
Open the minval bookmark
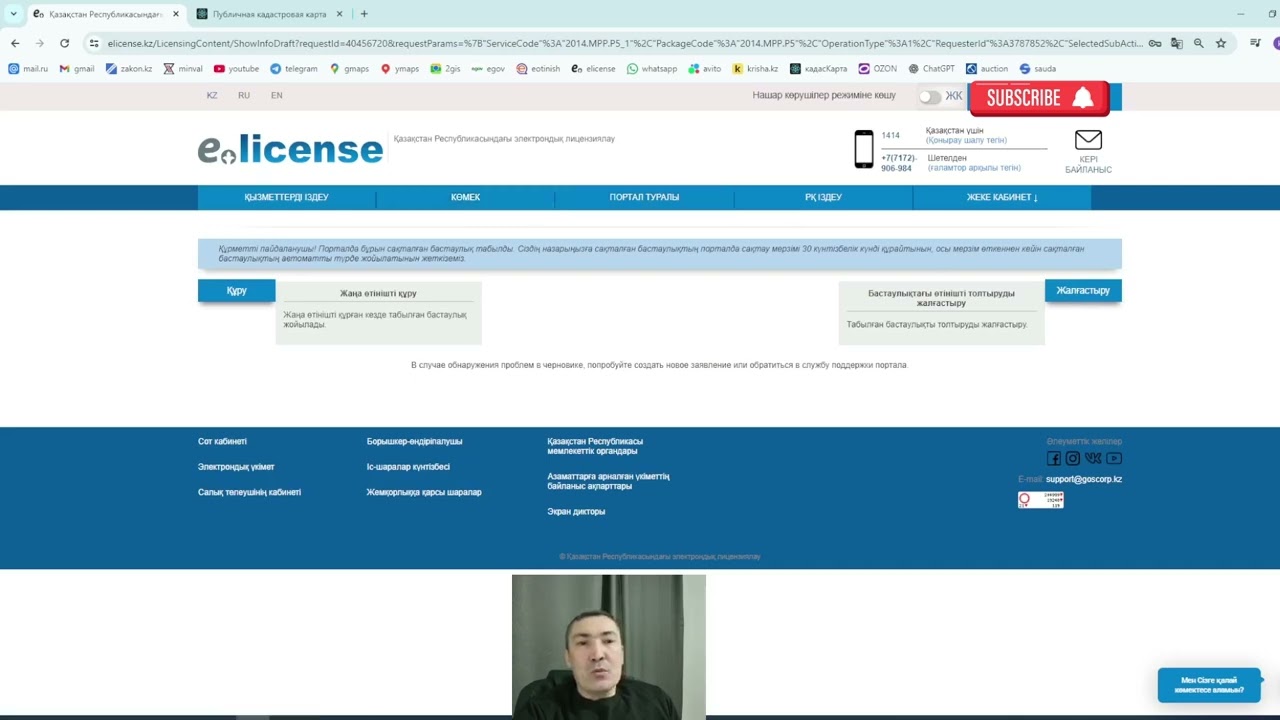[x=183, y=69]
